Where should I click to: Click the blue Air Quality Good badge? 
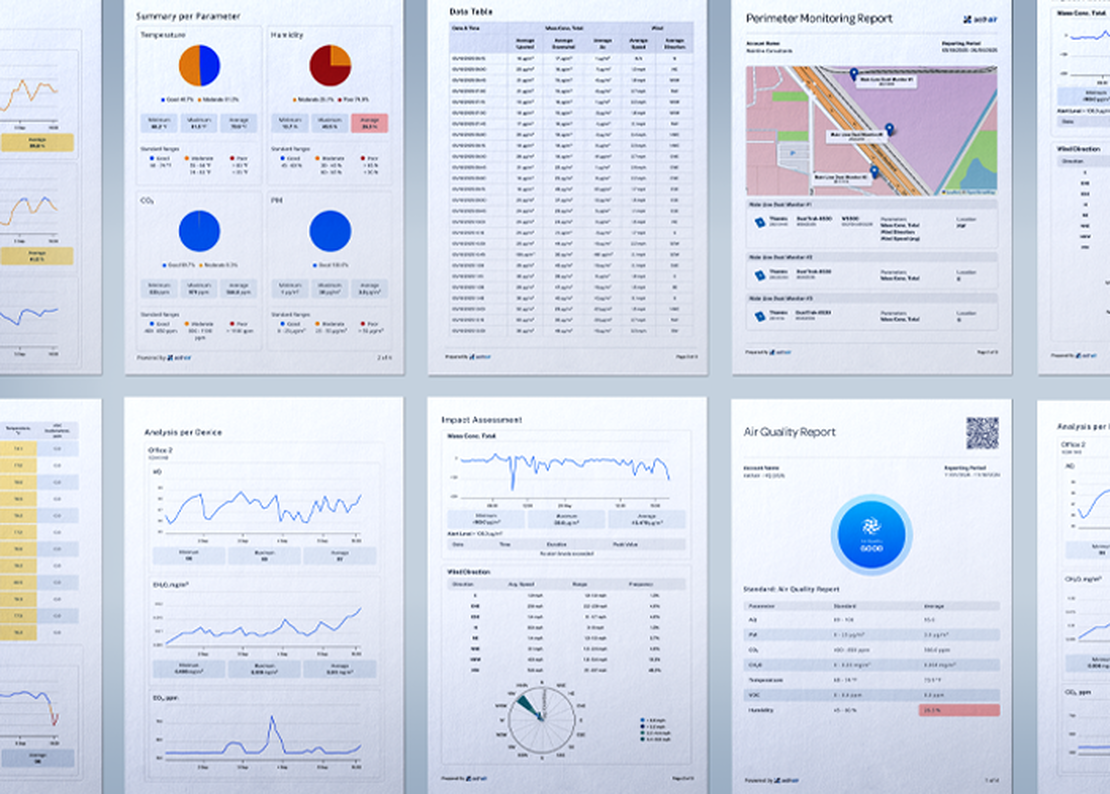(871, 534)
